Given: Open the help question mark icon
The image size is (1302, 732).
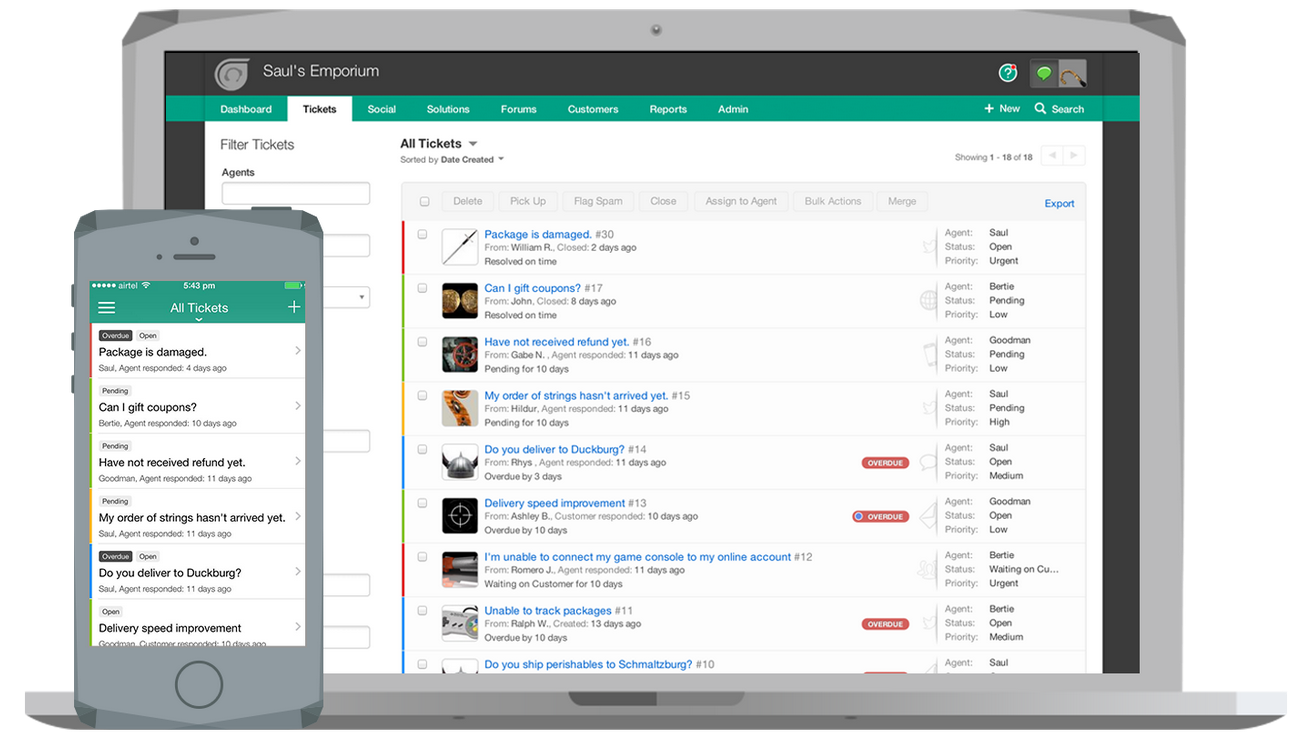Looking at the screenshot, I should [1008, 72].
